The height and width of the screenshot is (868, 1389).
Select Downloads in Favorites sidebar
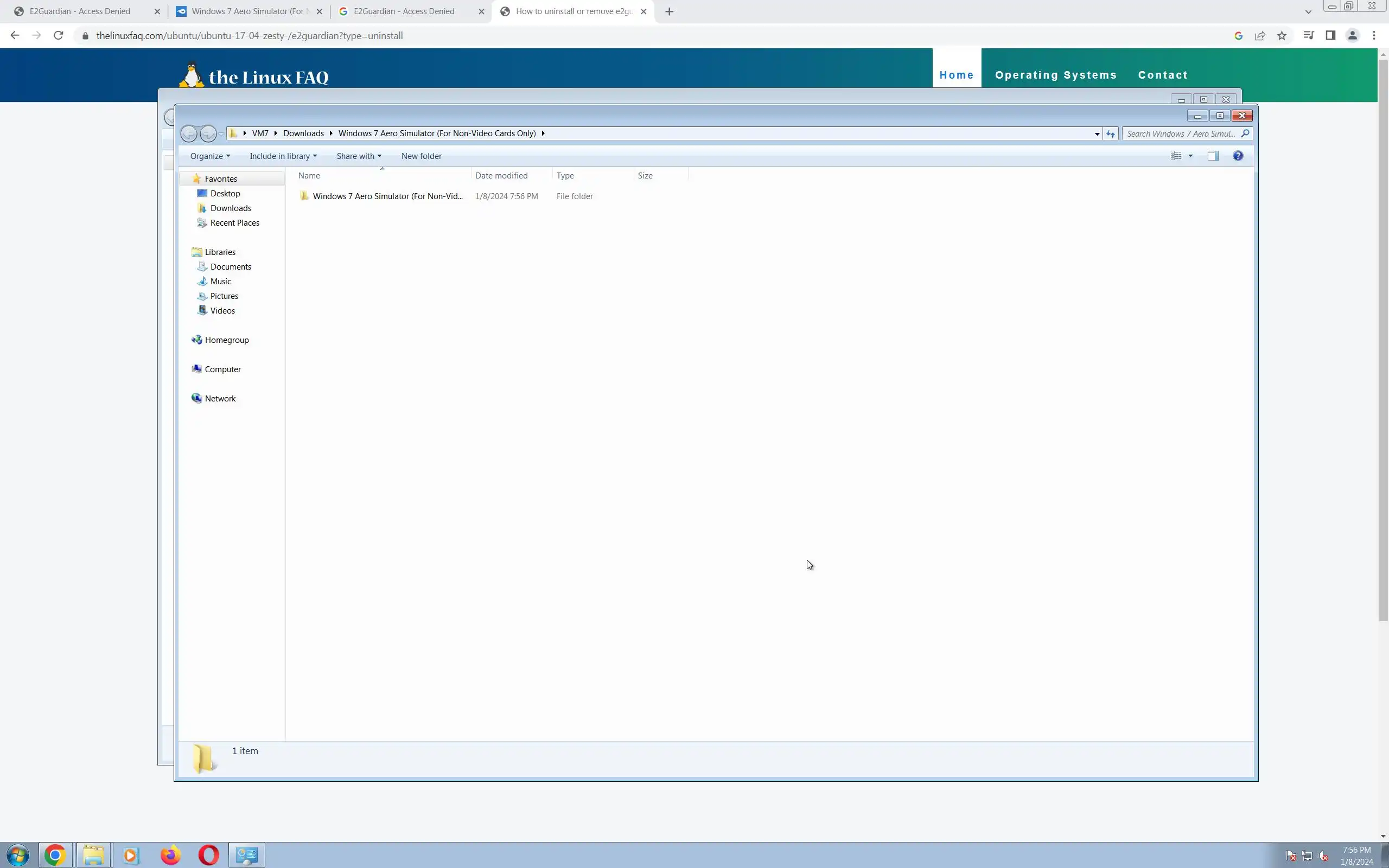pos(230,208)
